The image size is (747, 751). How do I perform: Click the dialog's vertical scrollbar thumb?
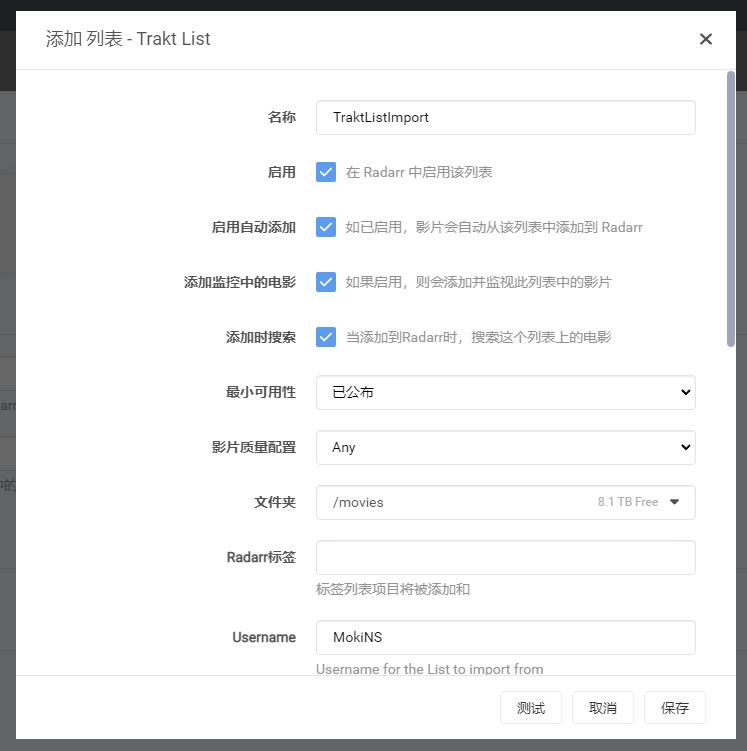click(x=730, y=209)
